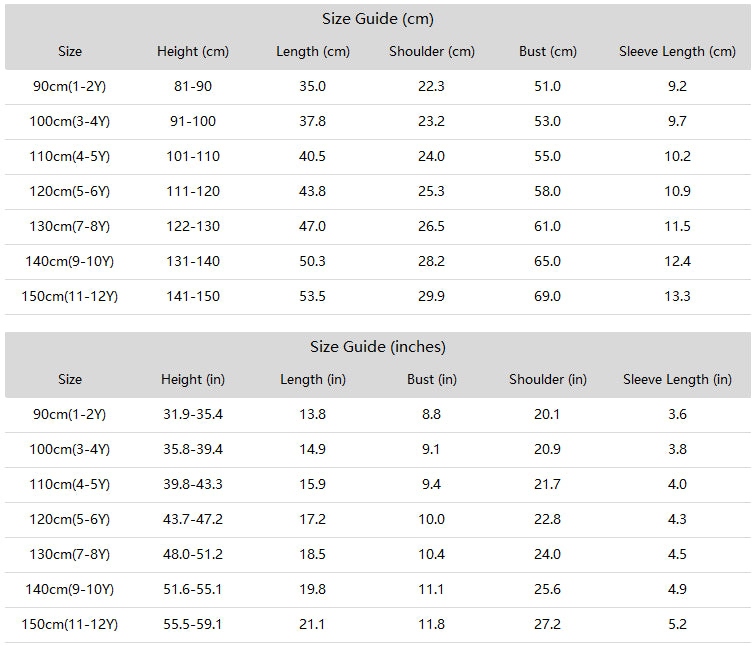Viewport: 752px width, 646px height.
Task: Click the bust value '69.0'
Action: pyautogui.click(x=547, y=296)
